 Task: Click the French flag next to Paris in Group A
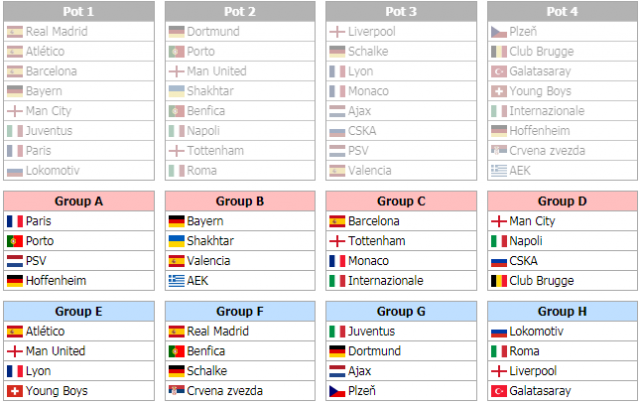tap(15, 221)
